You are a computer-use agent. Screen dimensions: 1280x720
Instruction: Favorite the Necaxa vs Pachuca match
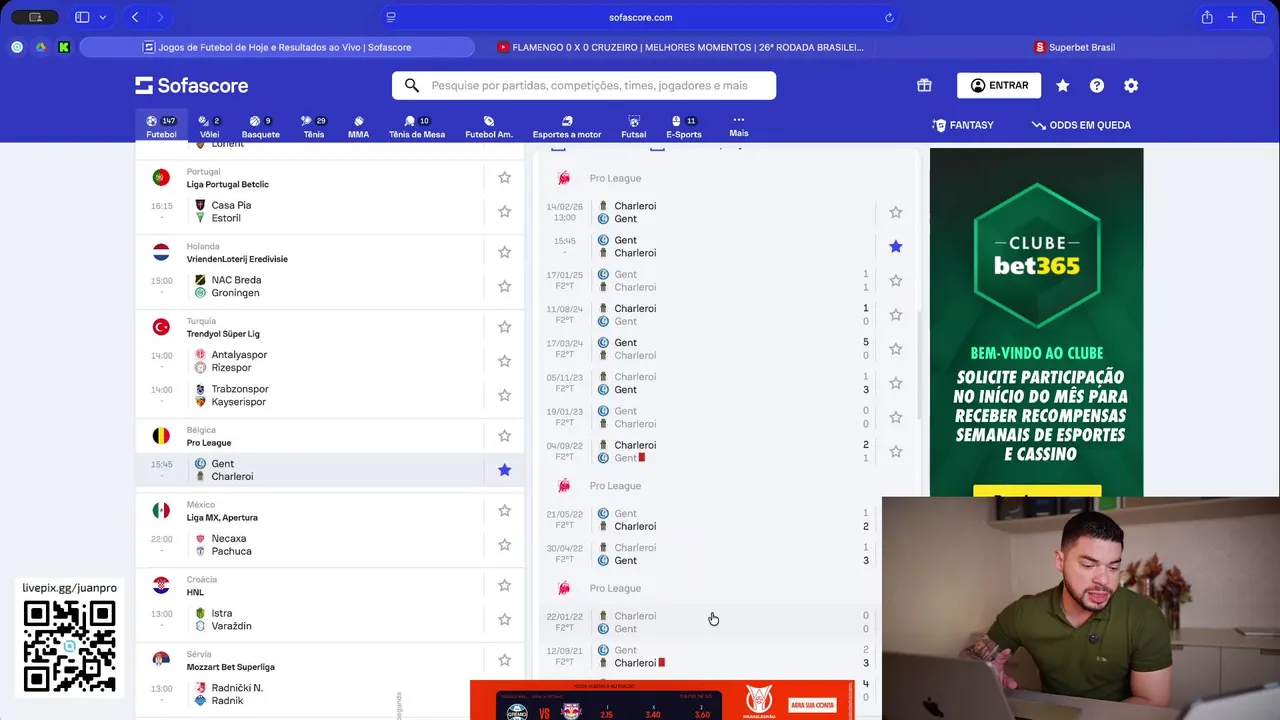pos(504,545)
